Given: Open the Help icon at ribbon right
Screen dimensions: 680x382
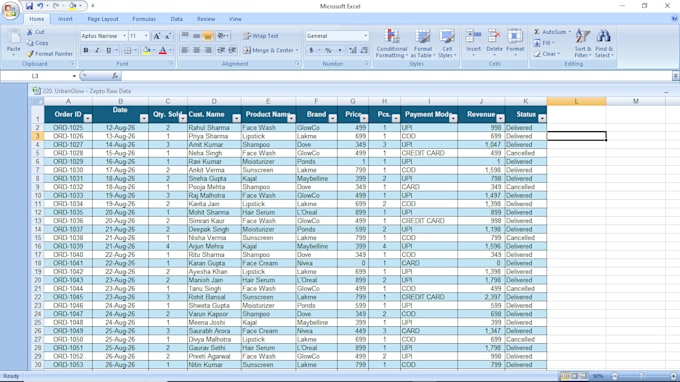Looking at the screenshot, I should point(674,19).
